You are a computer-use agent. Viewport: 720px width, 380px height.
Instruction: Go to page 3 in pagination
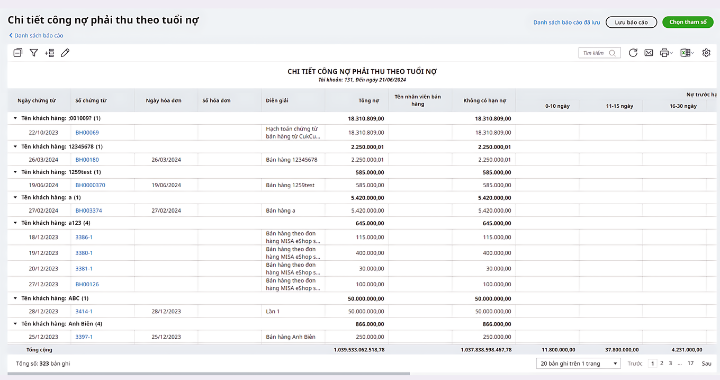click(670, 363)
